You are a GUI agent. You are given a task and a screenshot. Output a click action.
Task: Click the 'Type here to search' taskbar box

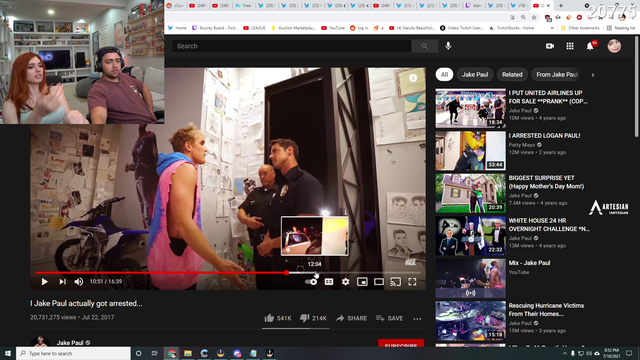73,353
